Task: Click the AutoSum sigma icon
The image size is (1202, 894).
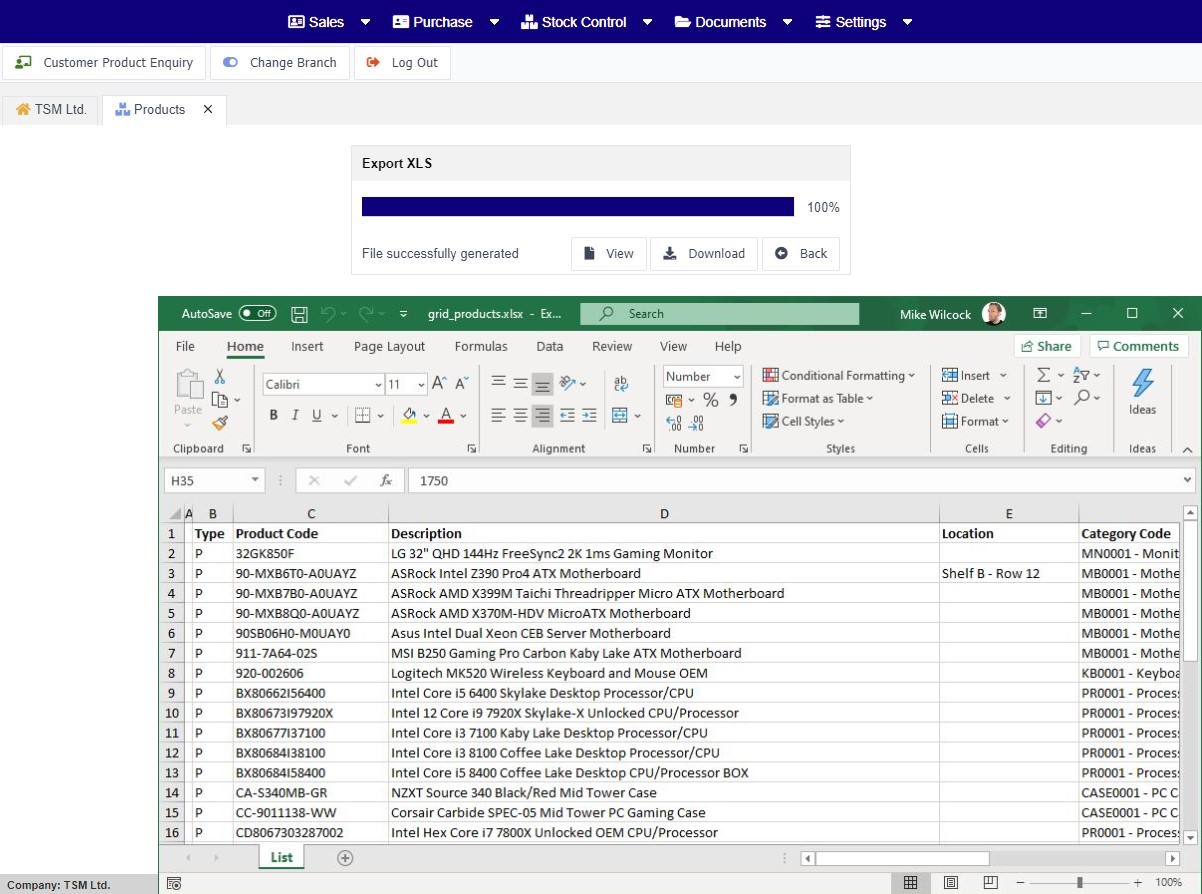Action: [x=1044, y=375]
